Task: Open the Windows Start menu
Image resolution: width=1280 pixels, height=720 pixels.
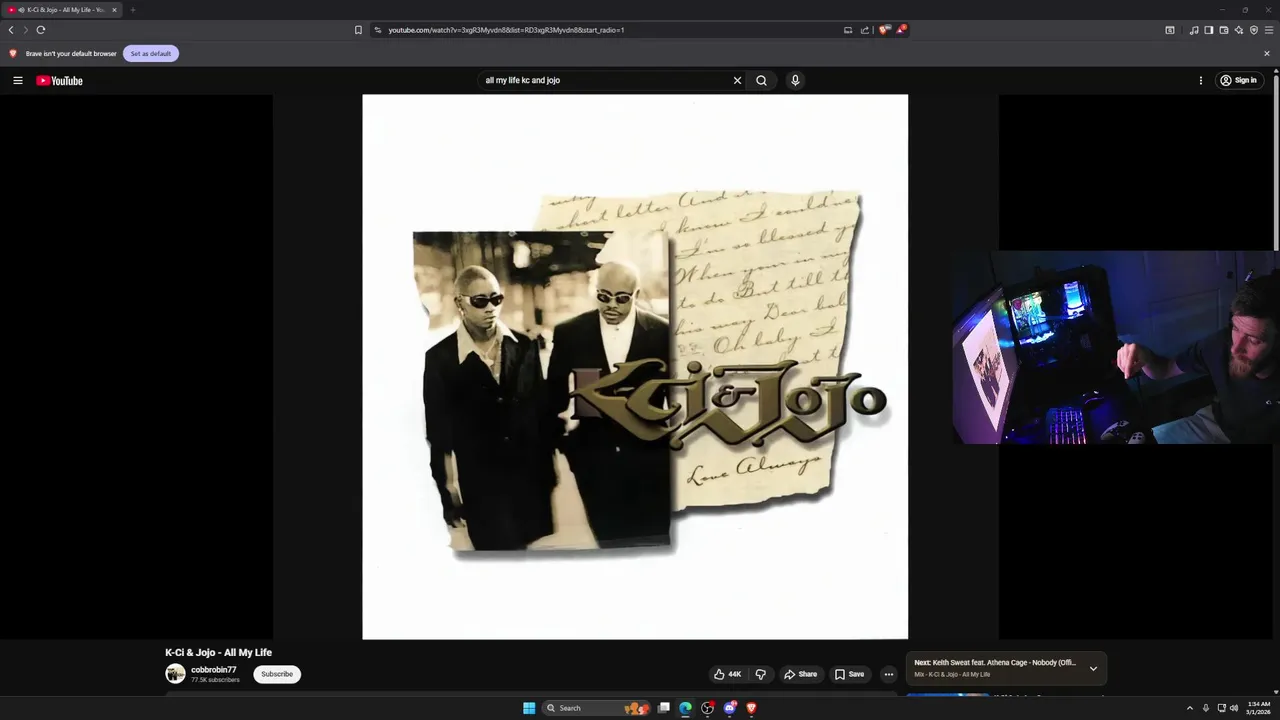Action: tap(529, 708)
